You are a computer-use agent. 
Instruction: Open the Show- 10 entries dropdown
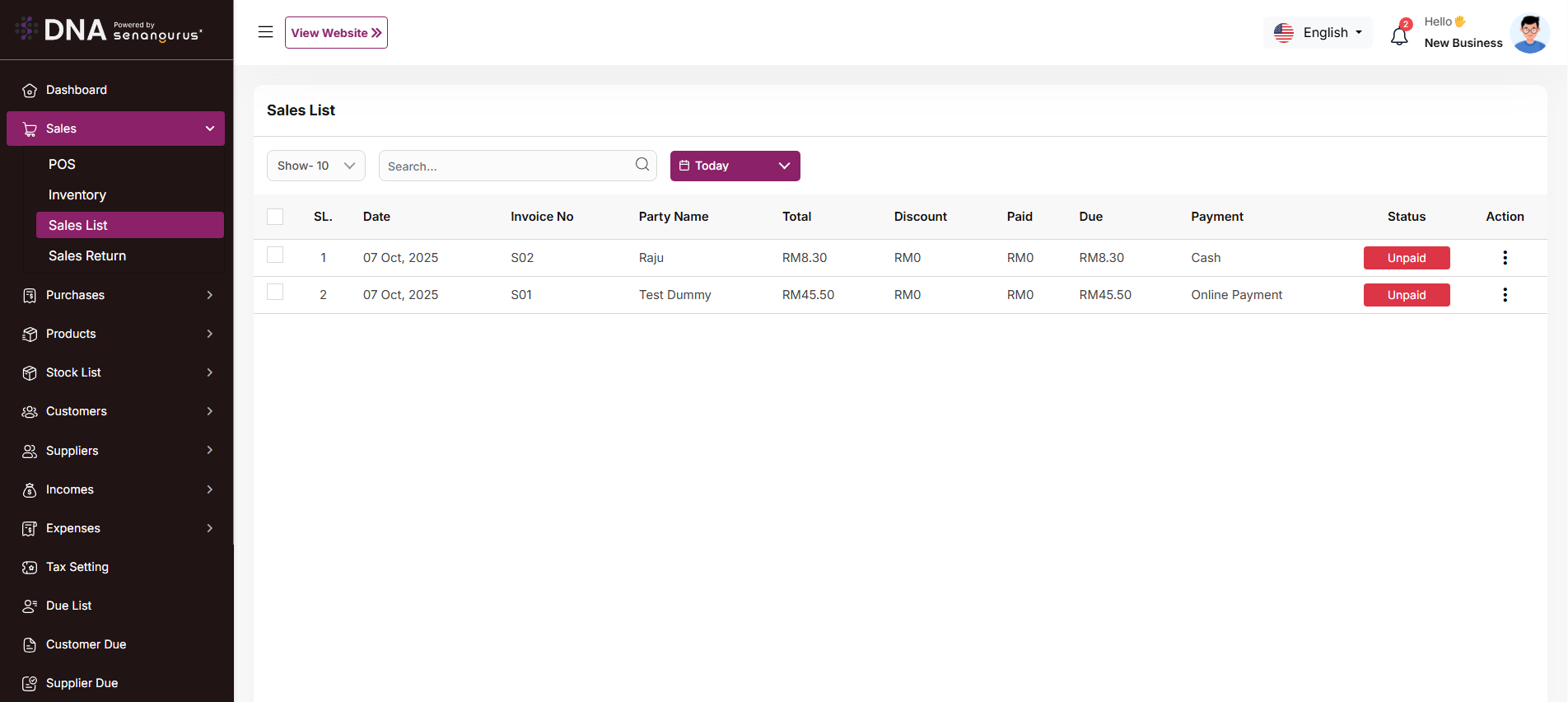pyautogui.click(x=315, y=166)
